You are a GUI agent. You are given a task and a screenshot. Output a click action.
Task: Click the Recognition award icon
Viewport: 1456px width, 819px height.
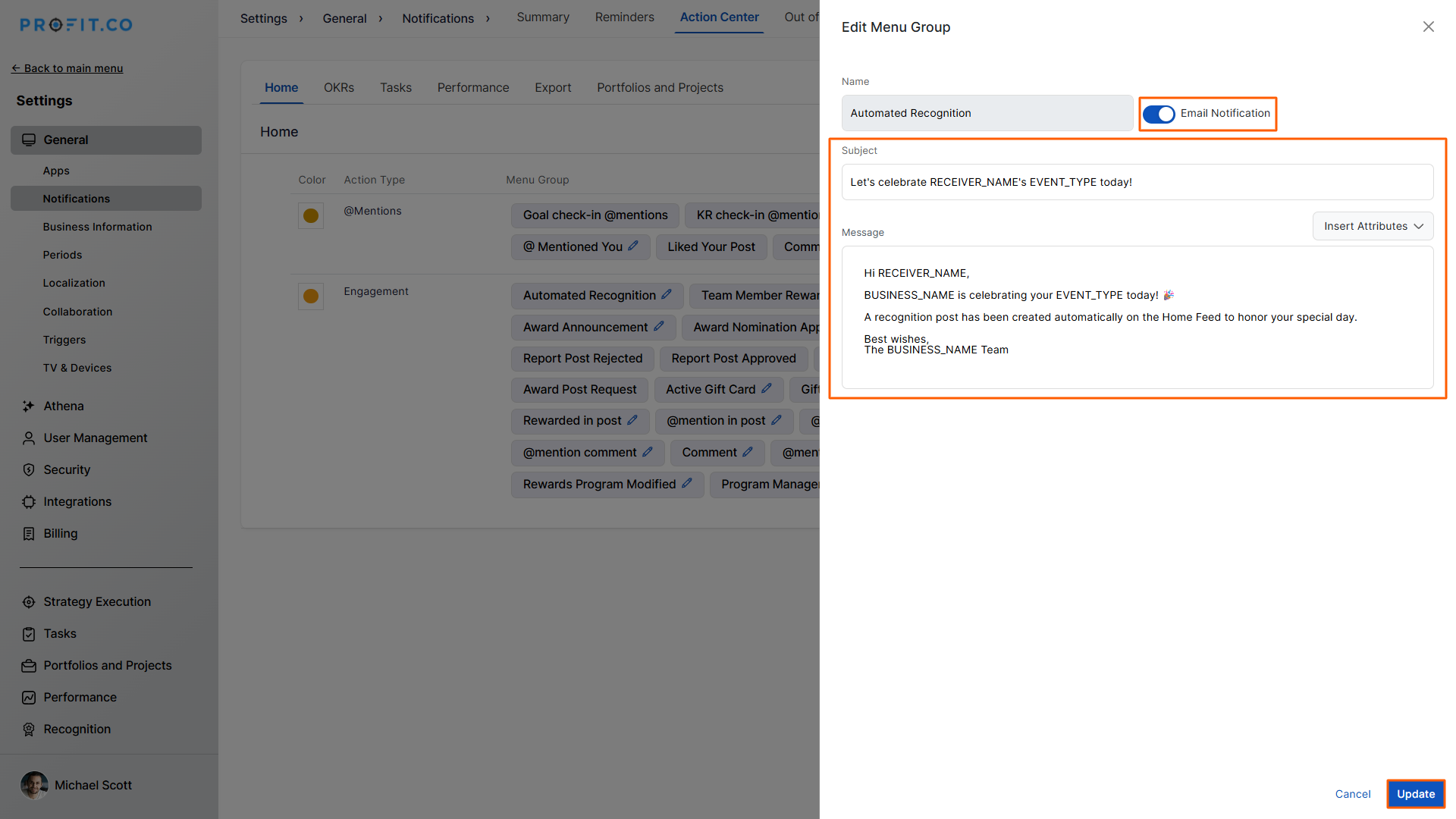click(x=28, y=730)
